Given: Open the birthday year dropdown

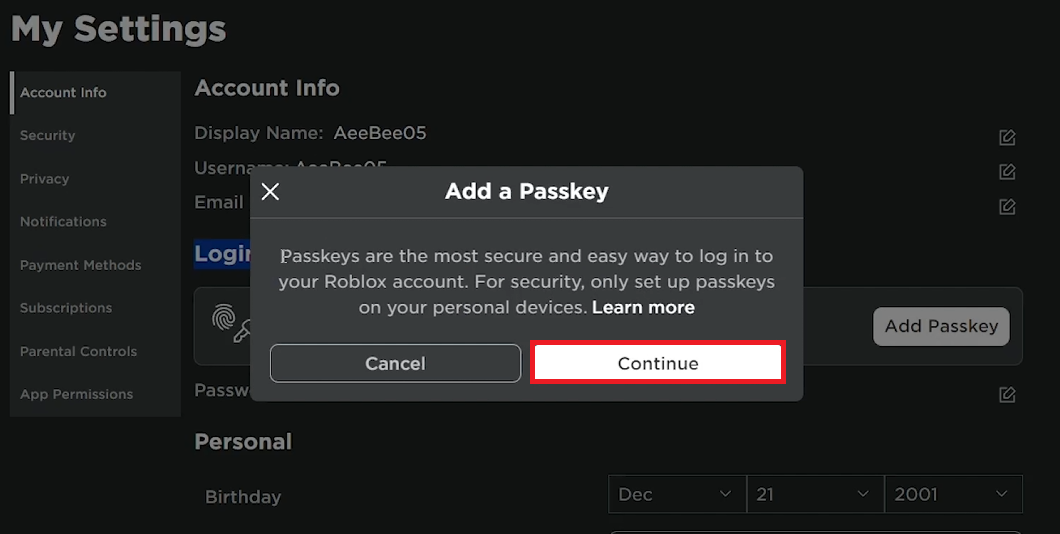Looking at the screenshot, I should [x=952, y=494].
